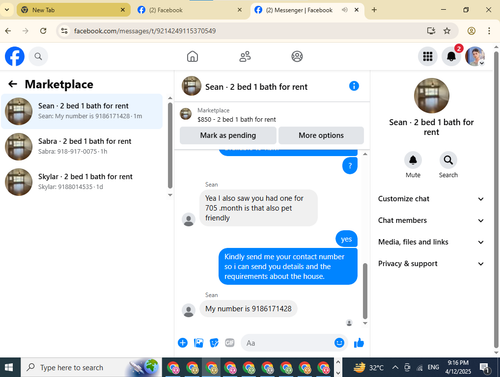Open Windows Start button
500x377 pixels.
pyautogui.click(x=9, y=367)
